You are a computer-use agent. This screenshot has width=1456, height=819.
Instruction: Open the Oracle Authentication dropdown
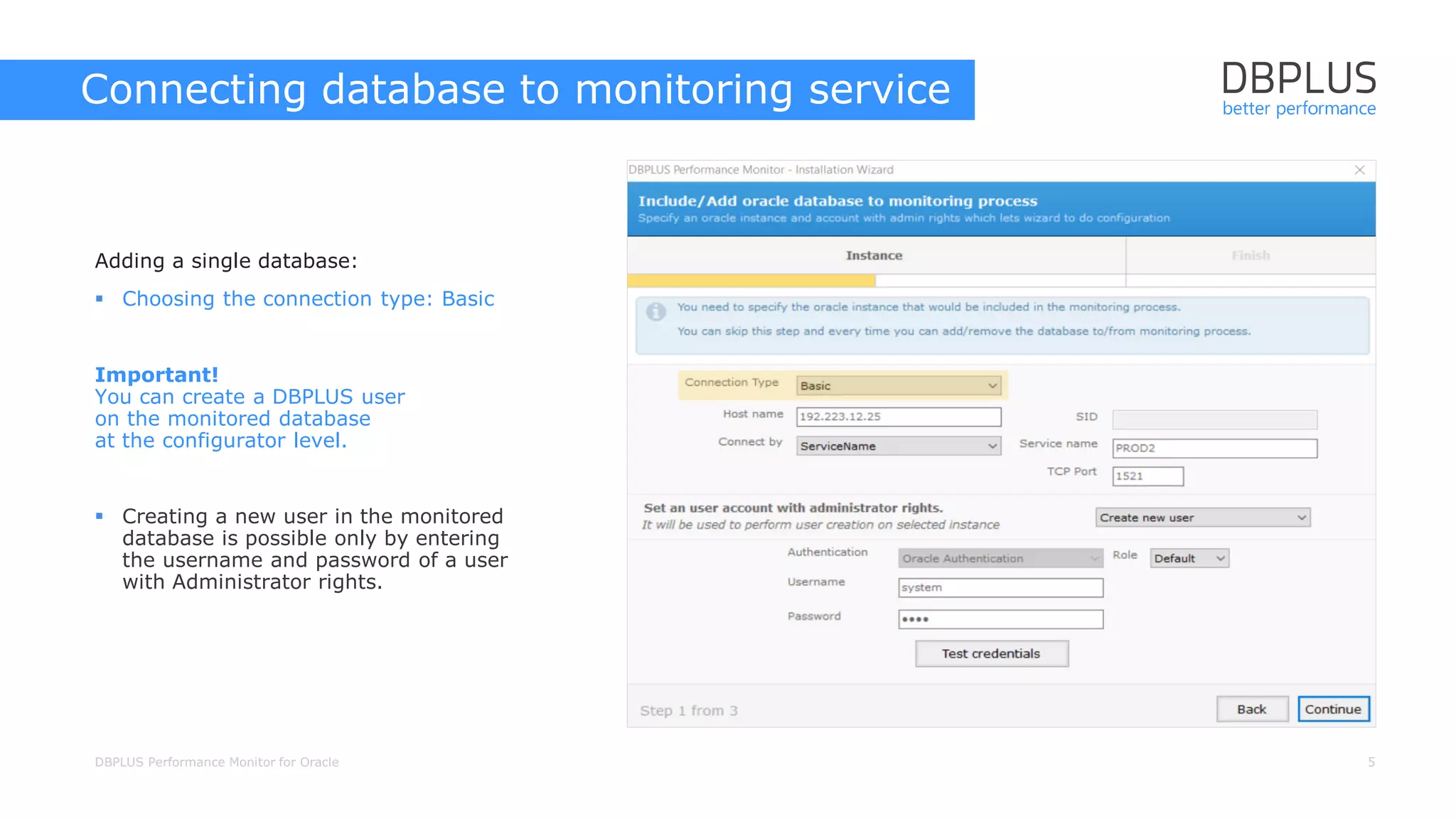pyautogui.click(x=1000, y=558)
